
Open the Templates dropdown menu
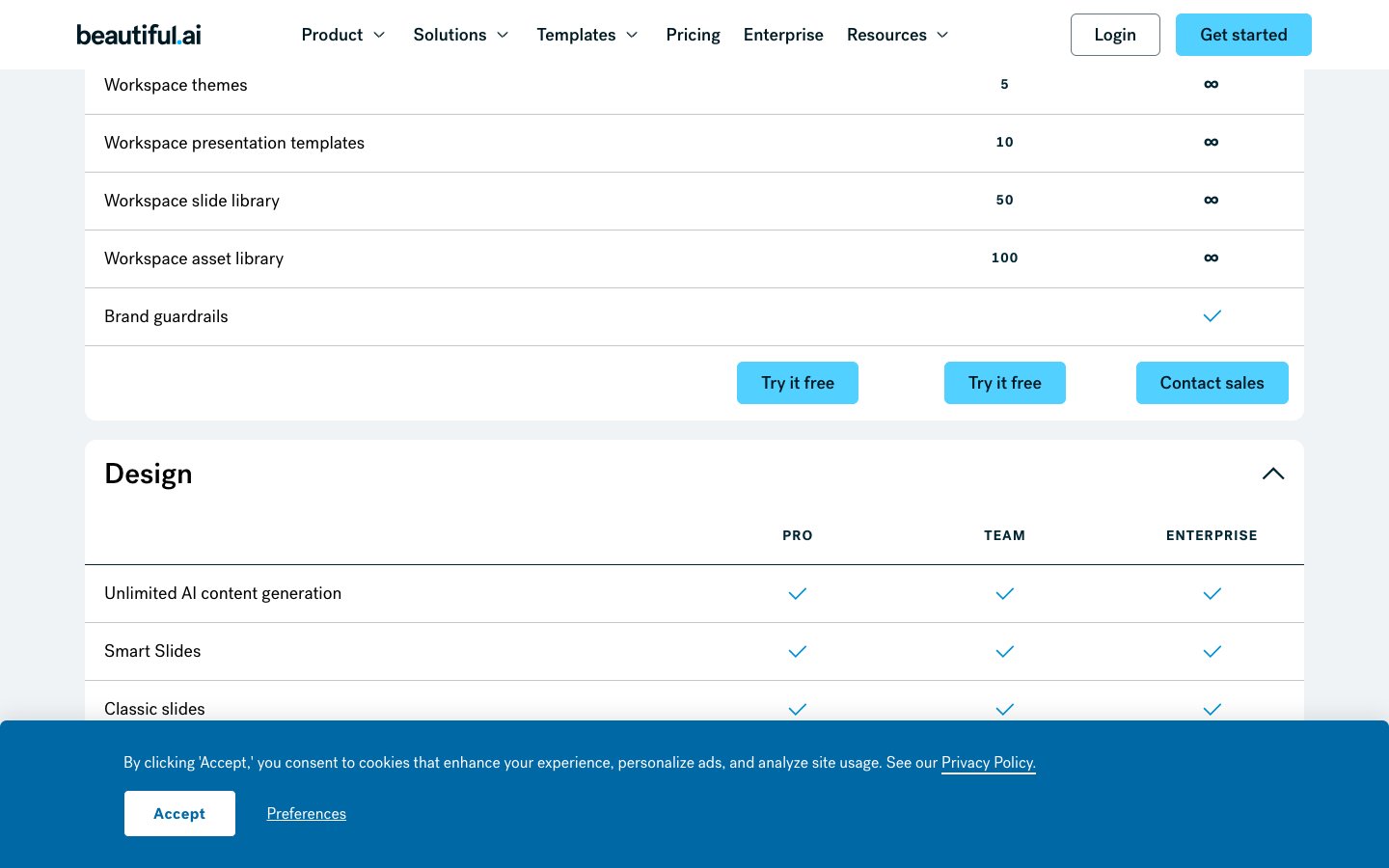tap(587, 35)
